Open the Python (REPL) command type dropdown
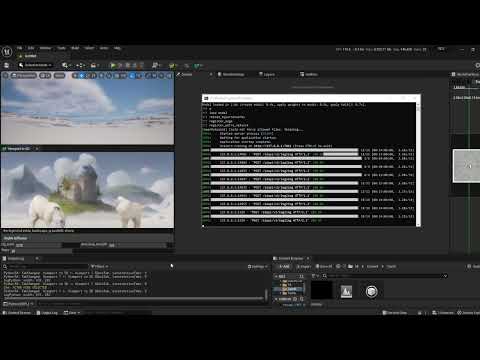480x360 pixels. click(18, 304)
